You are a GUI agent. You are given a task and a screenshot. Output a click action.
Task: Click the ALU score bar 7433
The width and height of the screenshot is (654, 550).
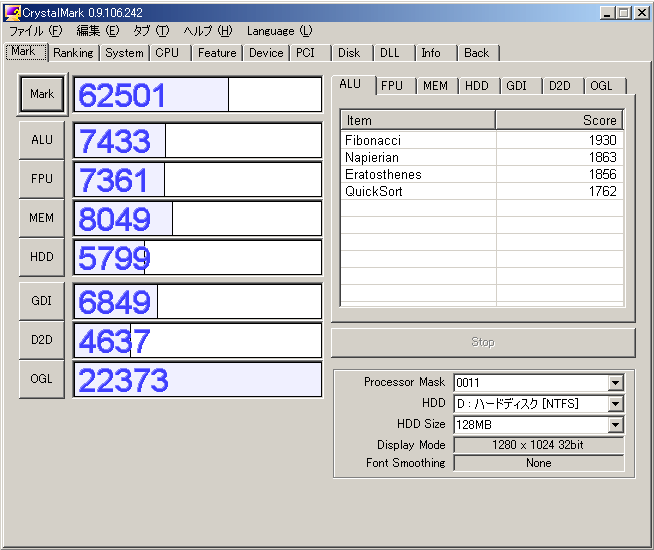(198, 141)
